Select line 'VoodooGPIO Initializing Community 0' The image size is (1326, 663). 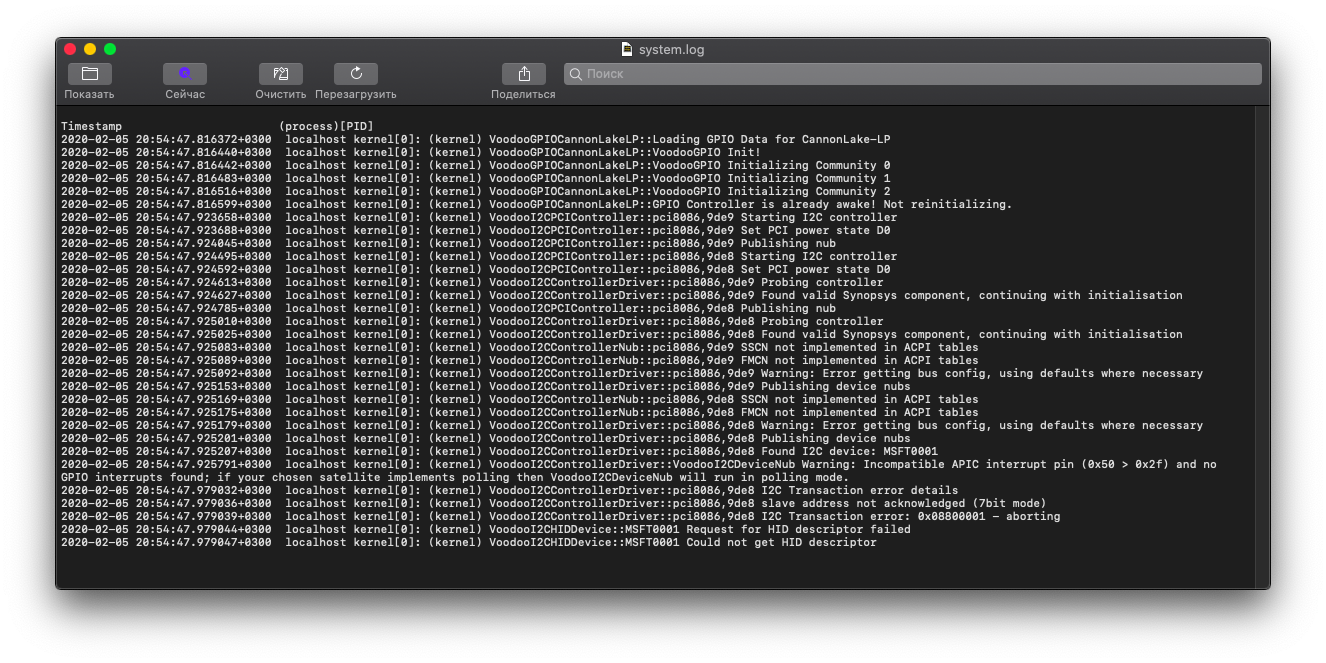(475, 165)
